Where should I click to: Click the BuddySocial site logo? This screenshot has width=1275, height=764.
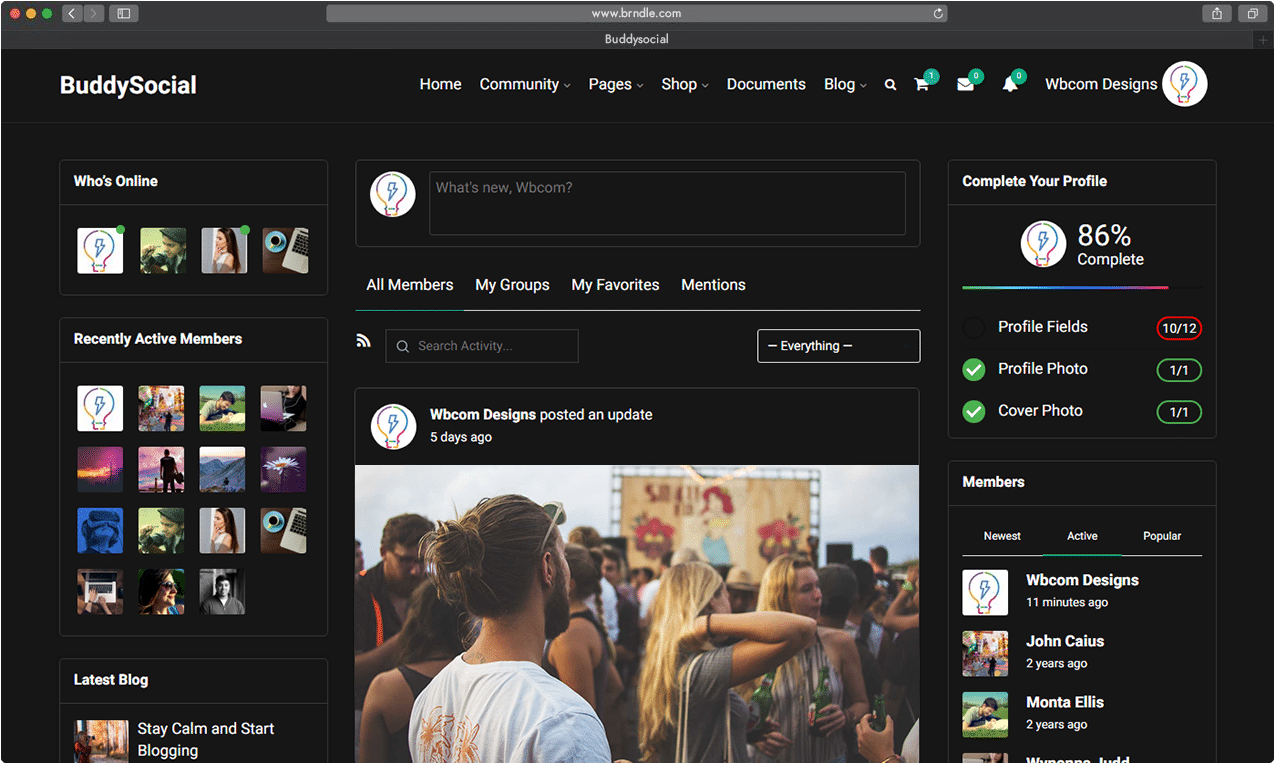point(128,85)
